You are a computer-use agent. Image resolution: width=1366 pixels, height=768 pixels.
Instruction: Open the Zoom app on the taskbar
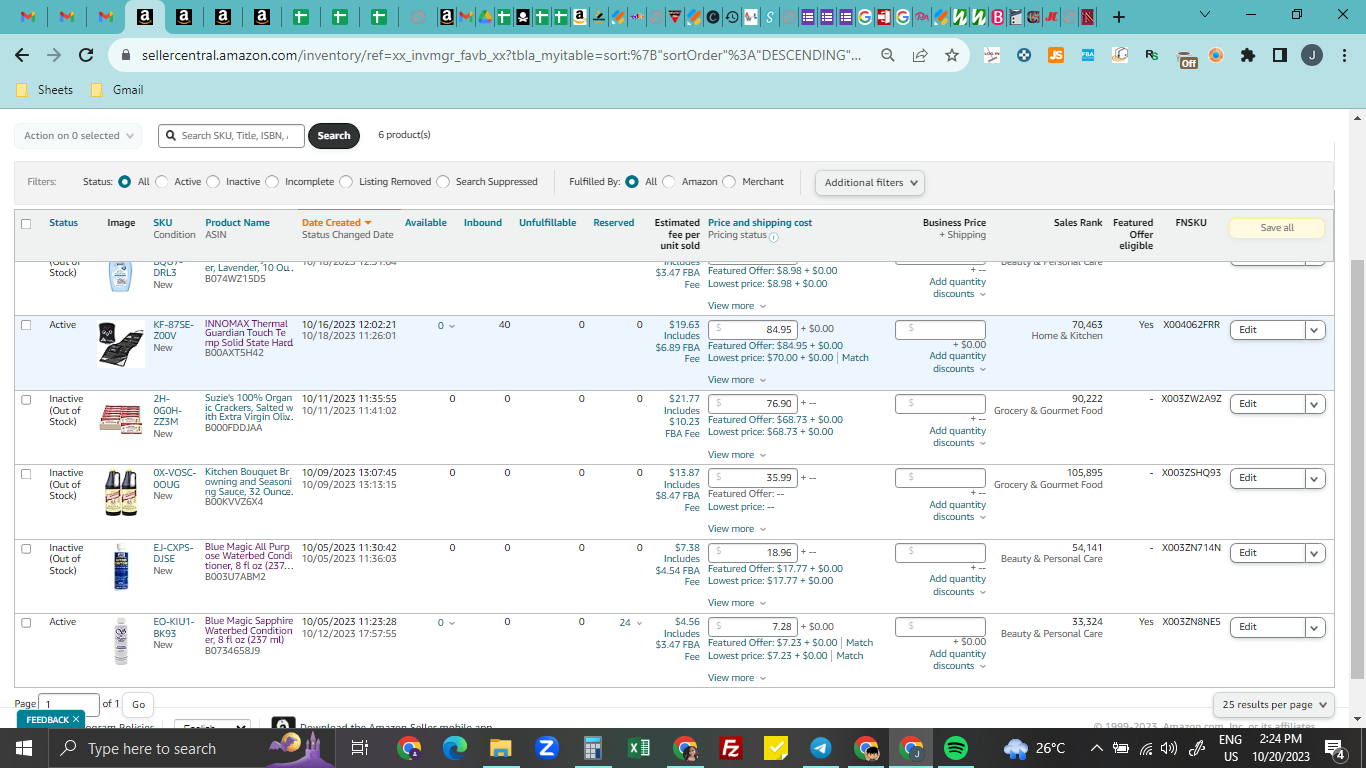546,748
